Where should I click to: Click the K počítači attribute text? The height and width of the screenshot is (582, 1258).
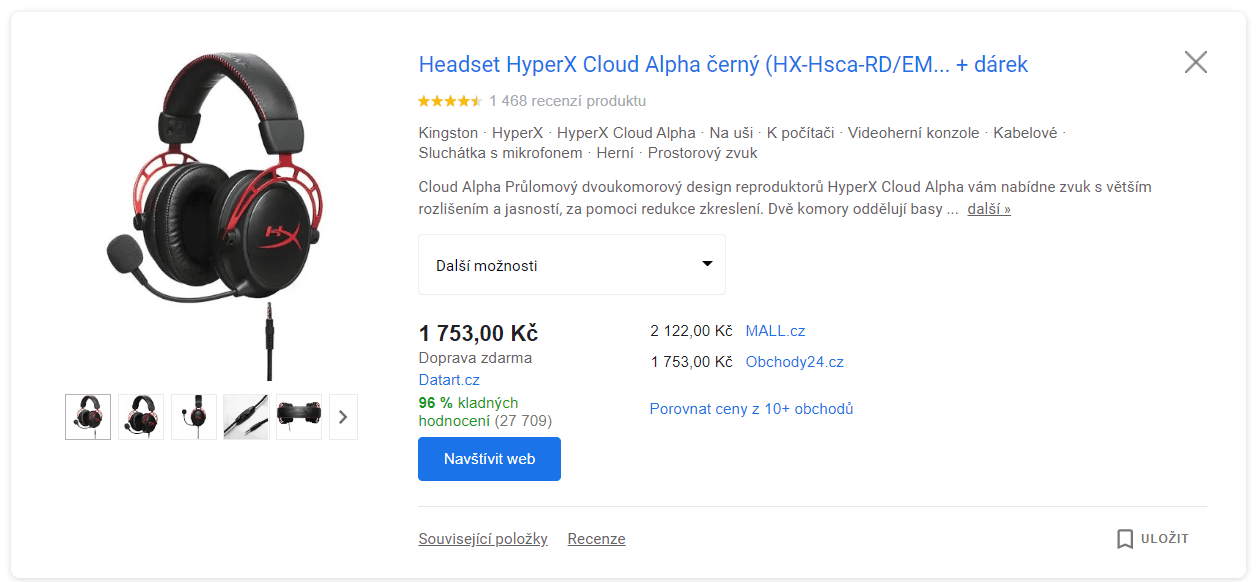point(801,133)
